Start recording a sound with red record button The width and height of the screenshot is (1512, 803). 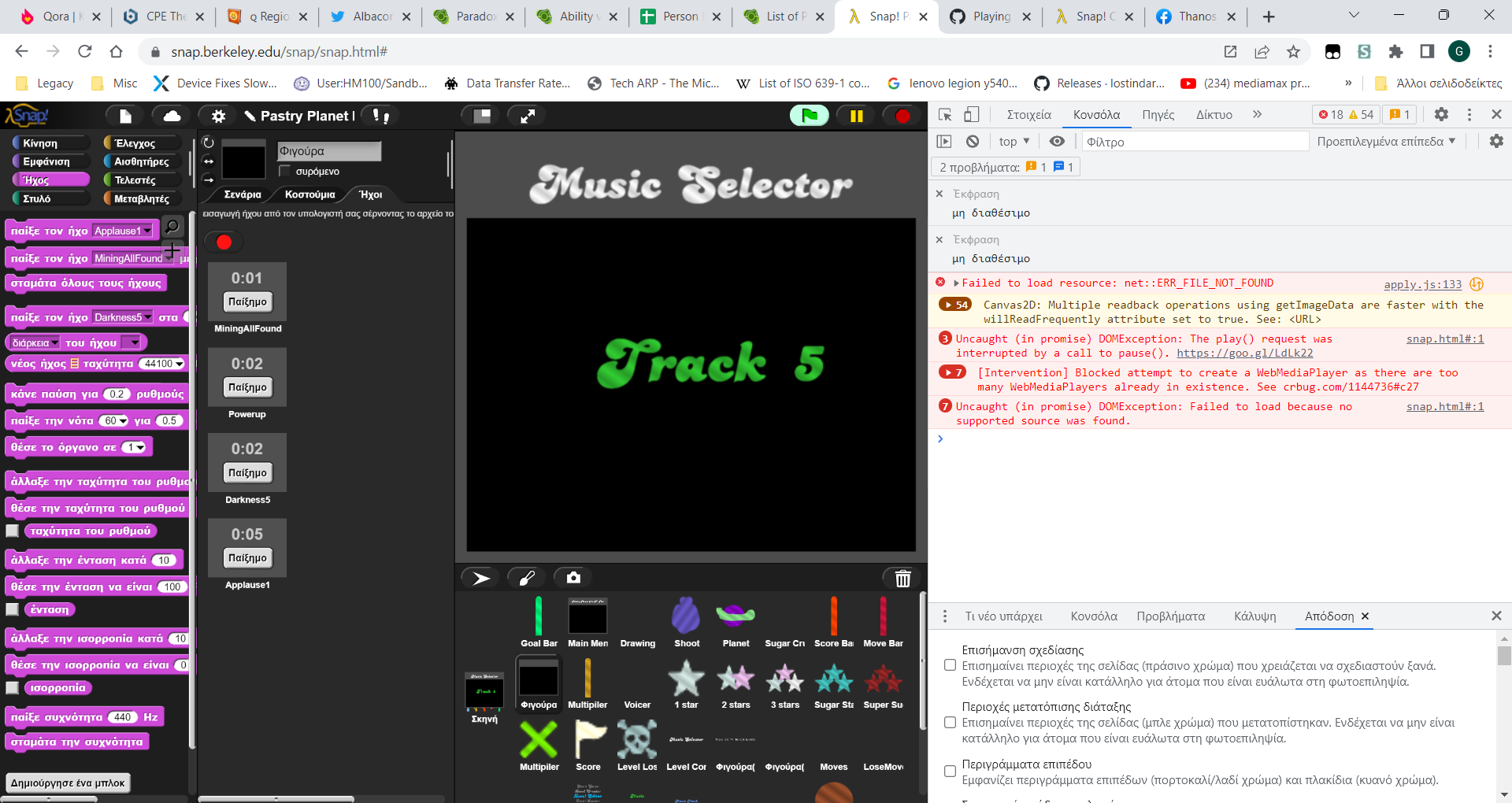[x=224, y=242]
